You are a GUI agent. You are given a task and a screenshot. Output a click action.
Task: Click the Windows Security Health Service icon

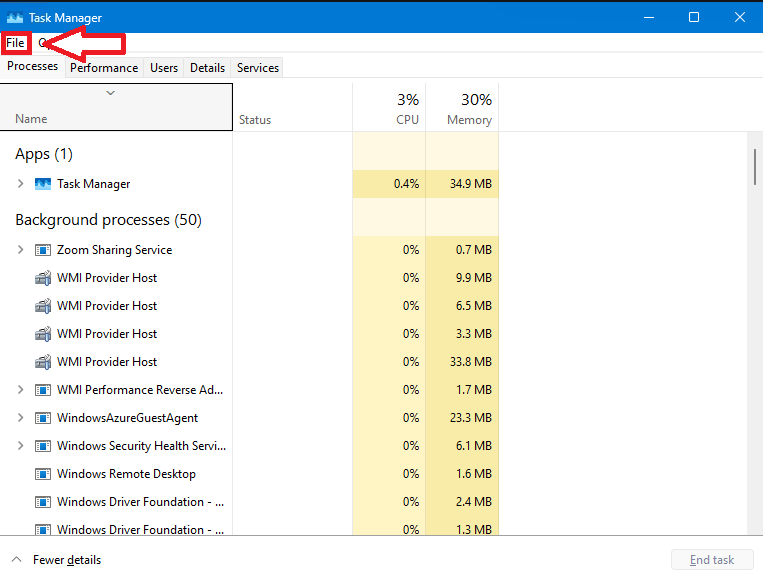point(43,446)
